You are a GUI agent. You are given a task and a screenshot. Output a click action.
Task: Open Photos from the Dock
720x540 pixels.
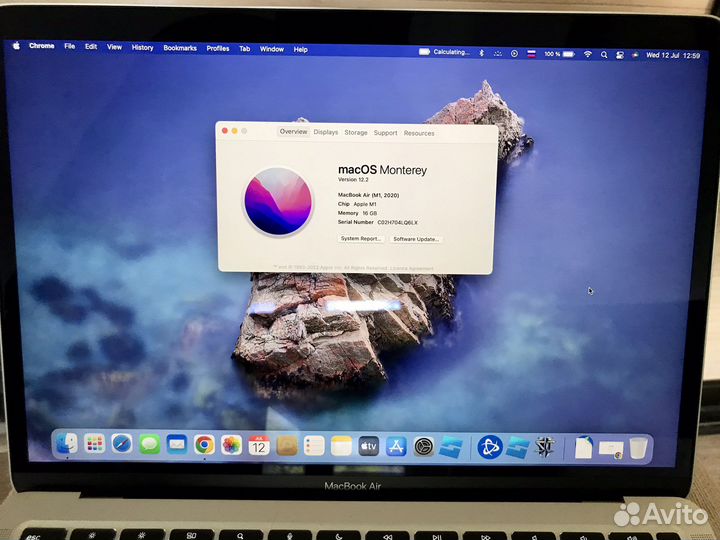point(231,445)
